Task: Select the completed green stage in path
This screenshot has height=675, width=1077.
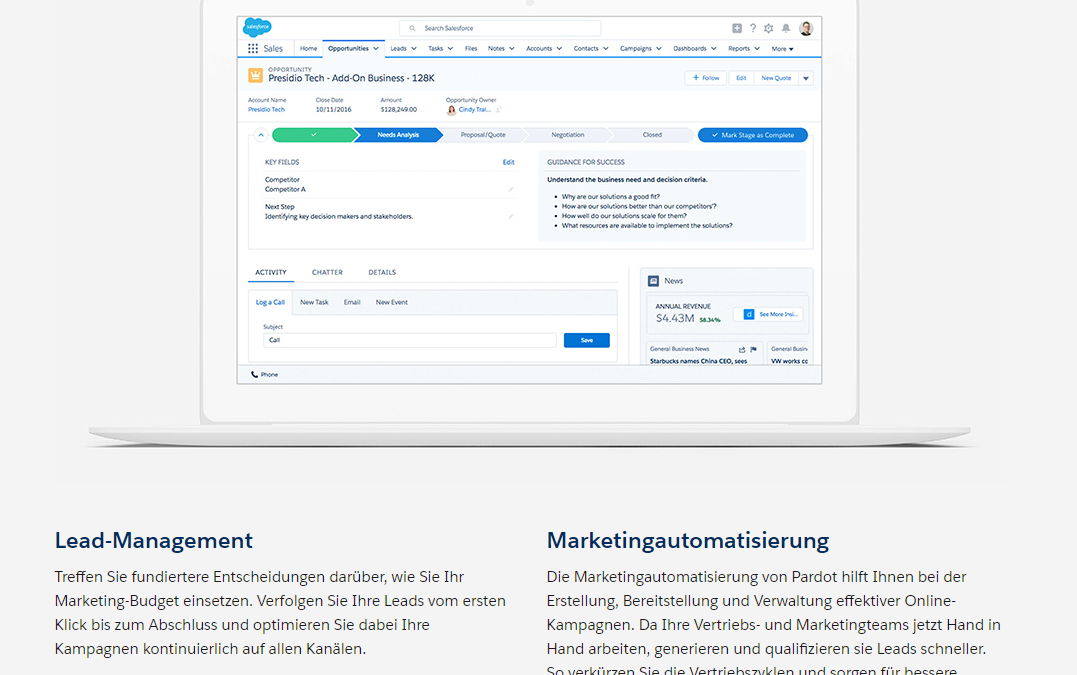Action: [313, 135]
